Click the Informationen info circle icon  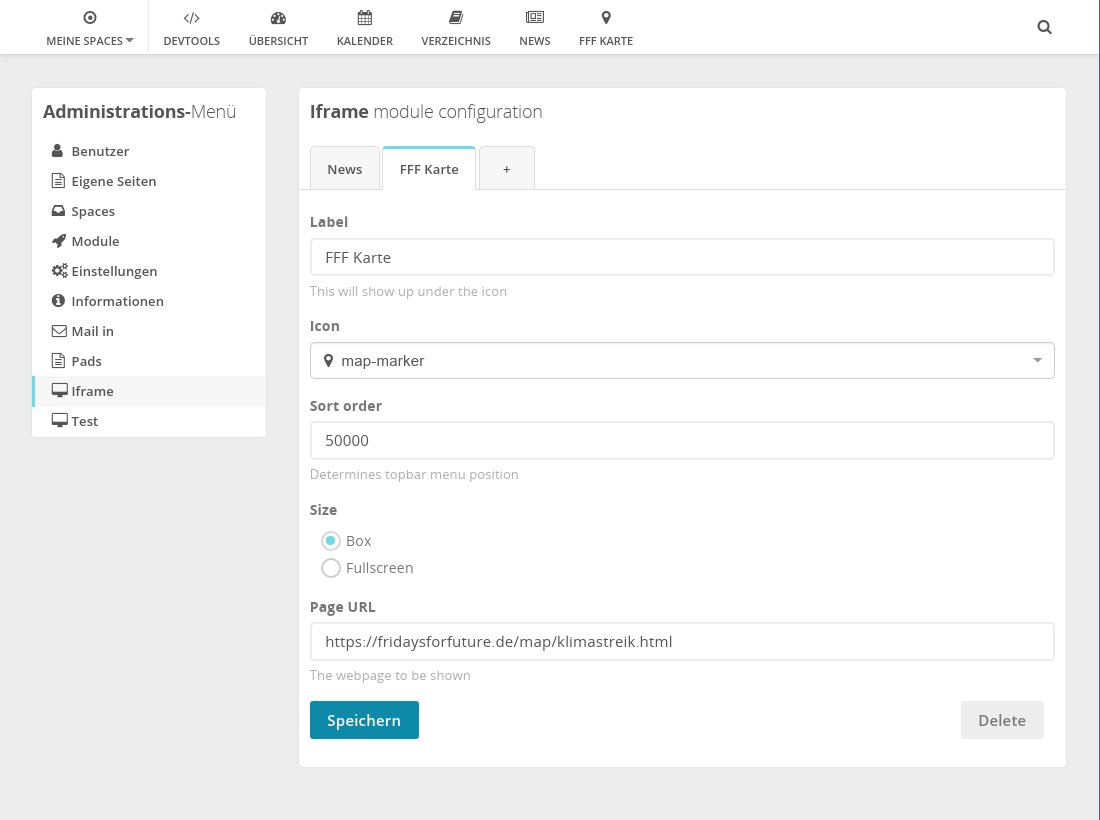(58, 301)
